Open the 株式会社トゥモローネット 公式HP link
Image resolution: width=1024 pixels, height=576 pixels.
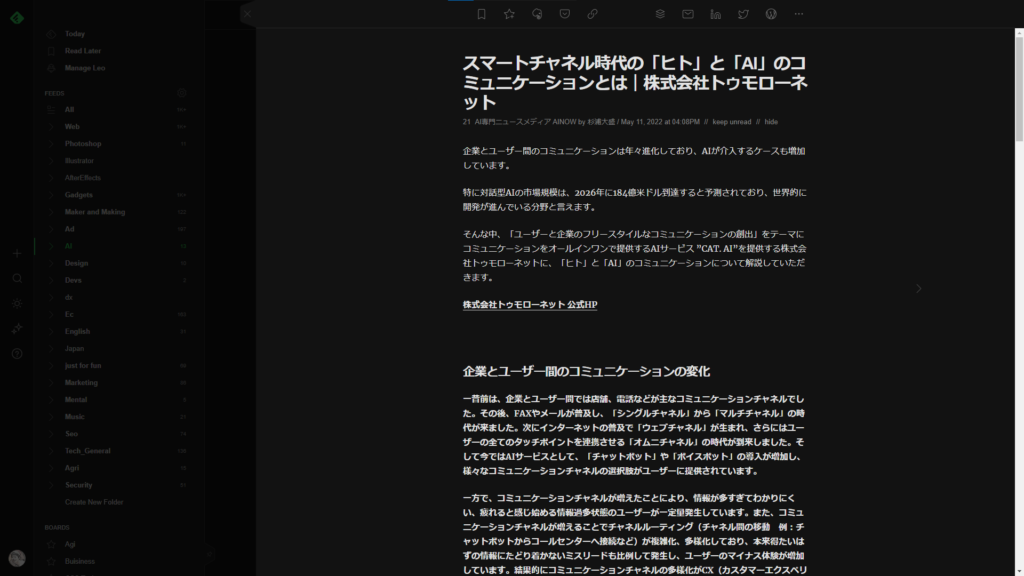pos(529,304)
